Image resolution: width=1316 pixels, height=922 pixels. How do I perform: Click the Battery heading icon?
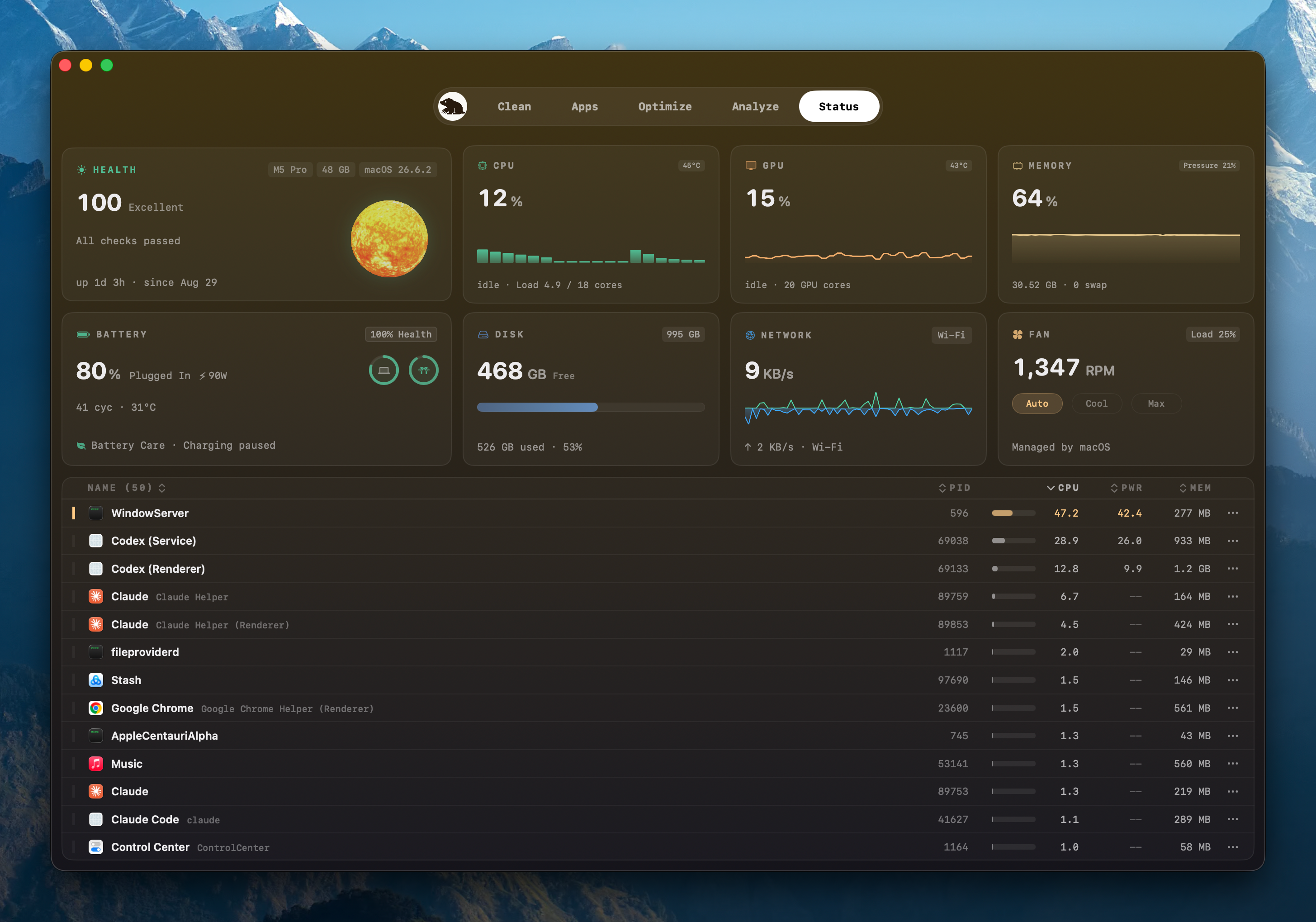(83, 334)
